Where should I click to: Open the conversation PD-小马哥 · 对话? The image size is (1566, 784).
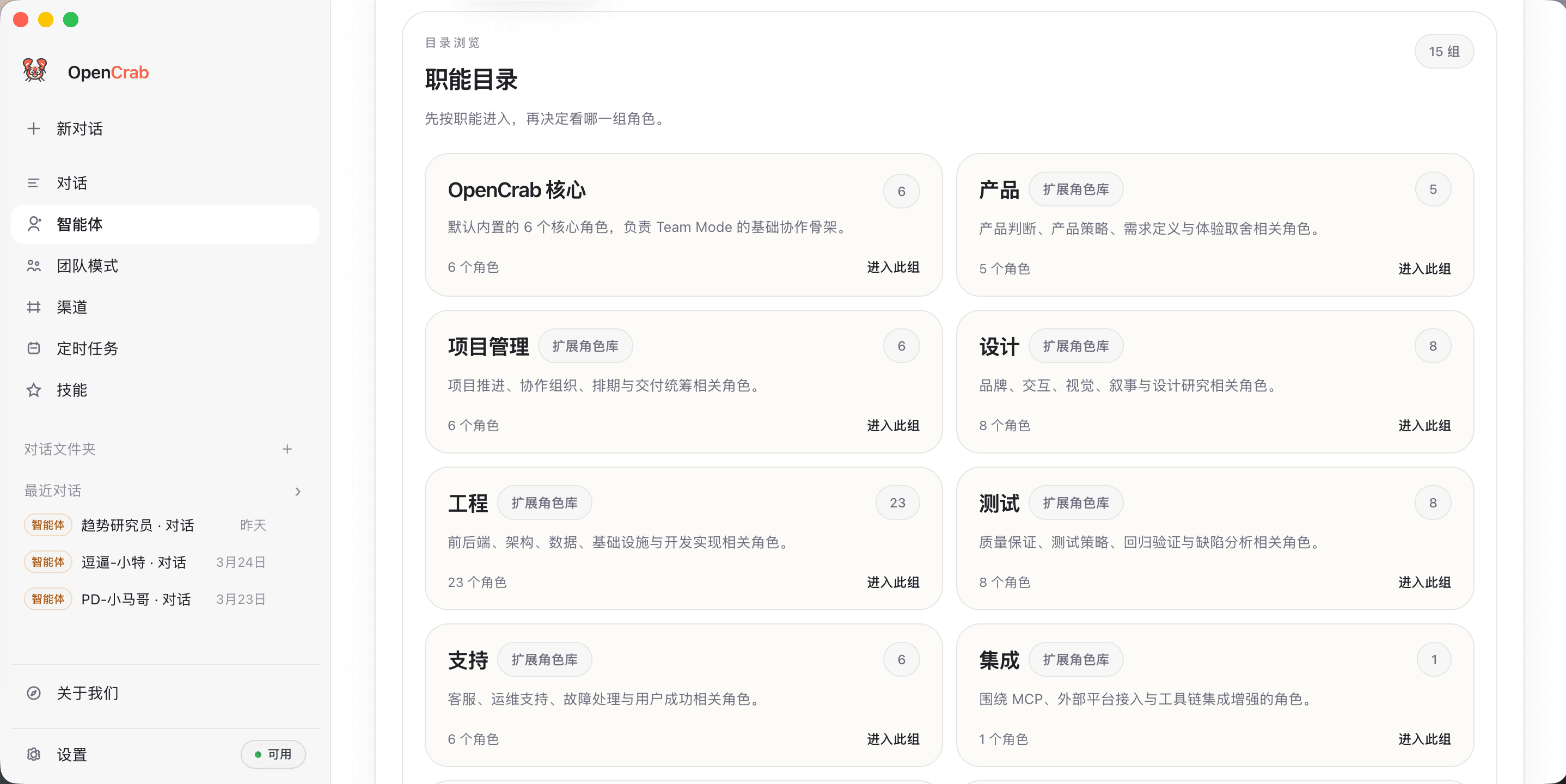136,599
